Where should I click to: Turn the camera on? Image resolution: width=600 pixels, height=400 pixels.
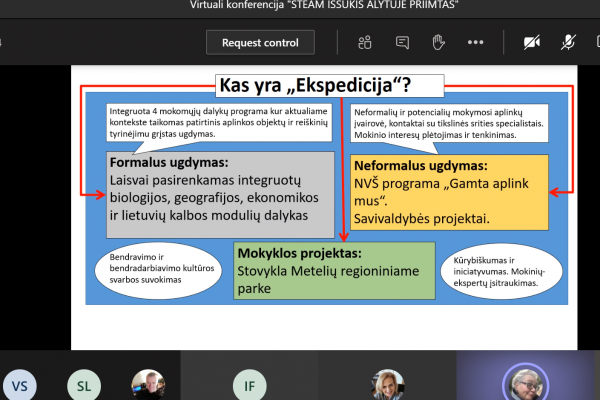click(x=532, y=42)
